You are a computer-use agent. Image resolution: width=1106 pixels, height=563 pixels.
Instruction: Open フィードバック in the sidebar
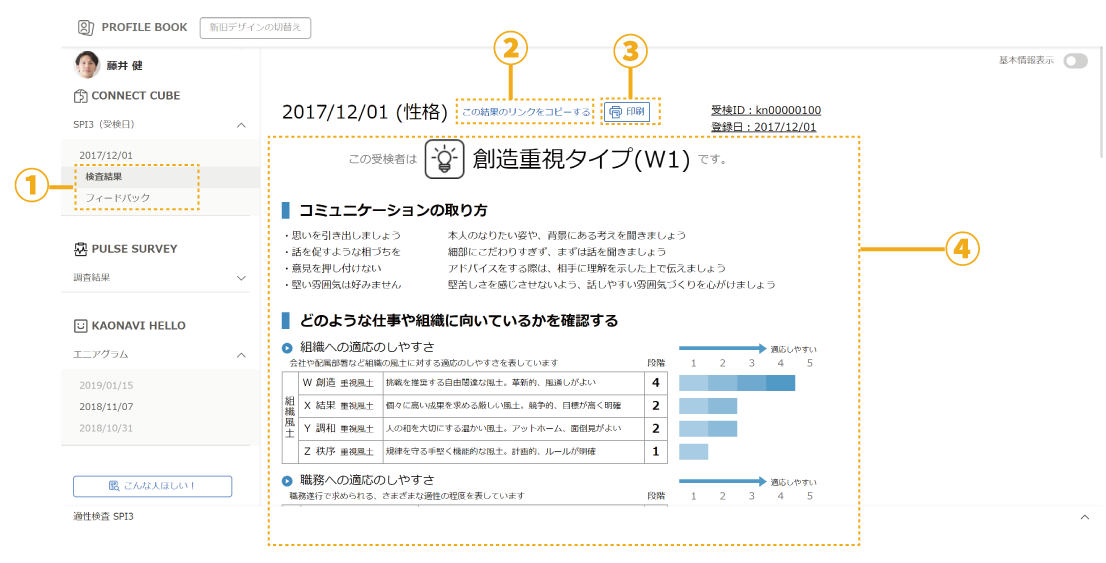pyautogui.click(x=117, y=198)
